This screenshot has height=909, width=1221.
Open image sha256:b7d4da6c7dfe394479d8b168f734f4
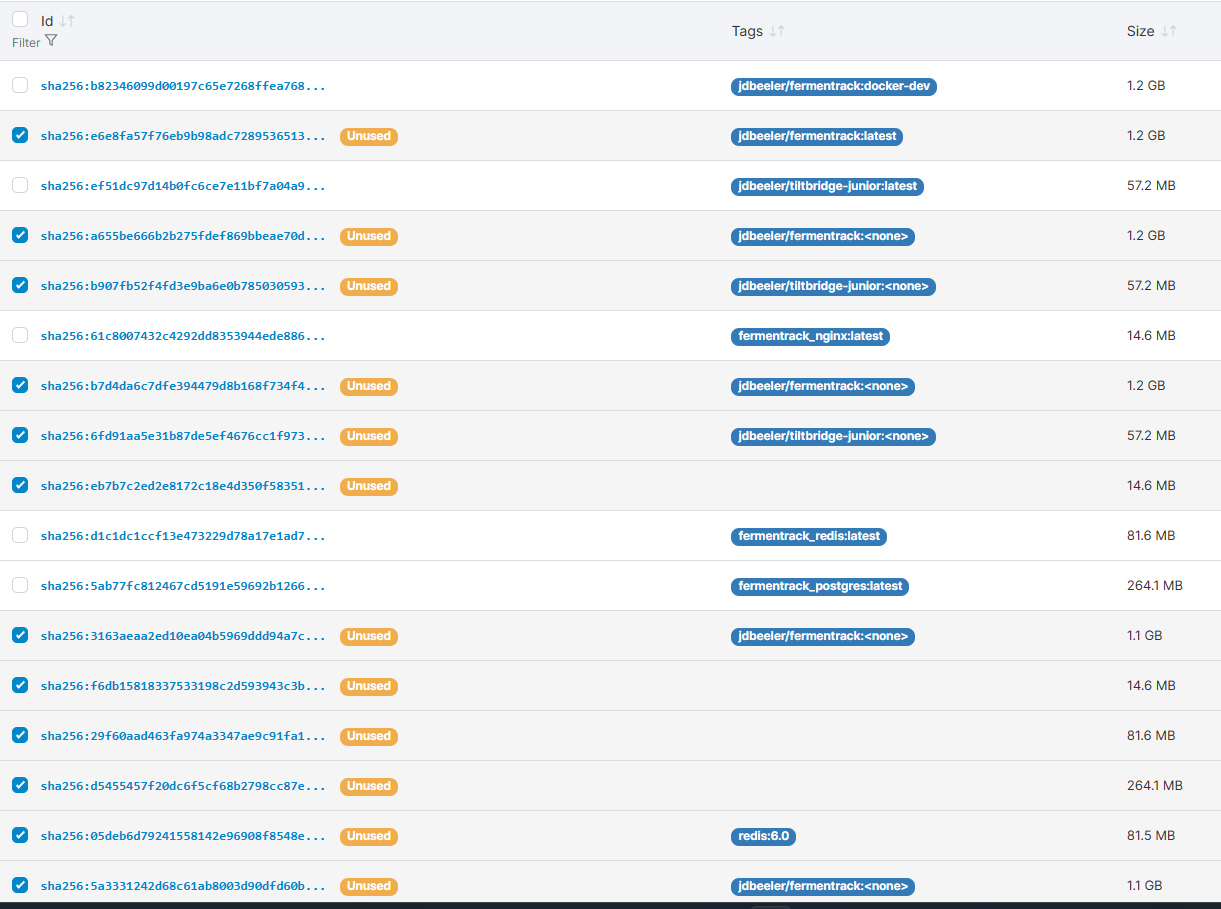click(x=183, y=386)
